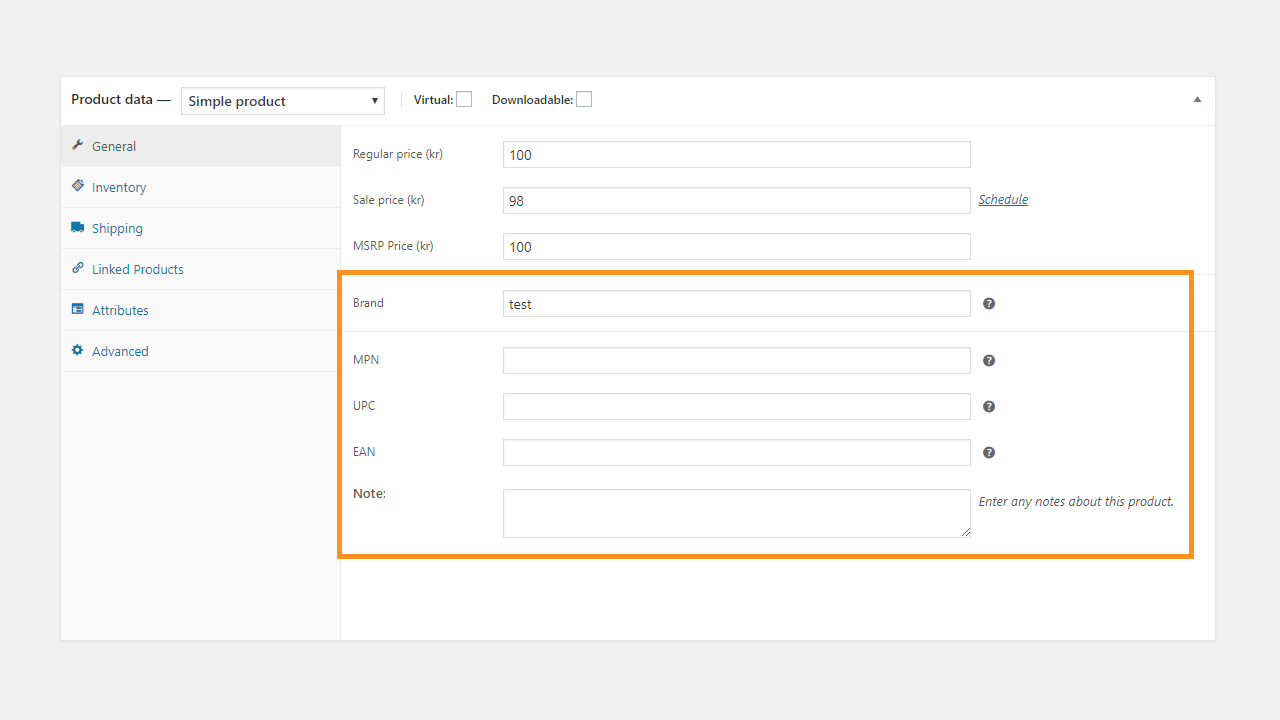Click the UPC input field
Viewport: 1280px width, 720px height.
737,406
